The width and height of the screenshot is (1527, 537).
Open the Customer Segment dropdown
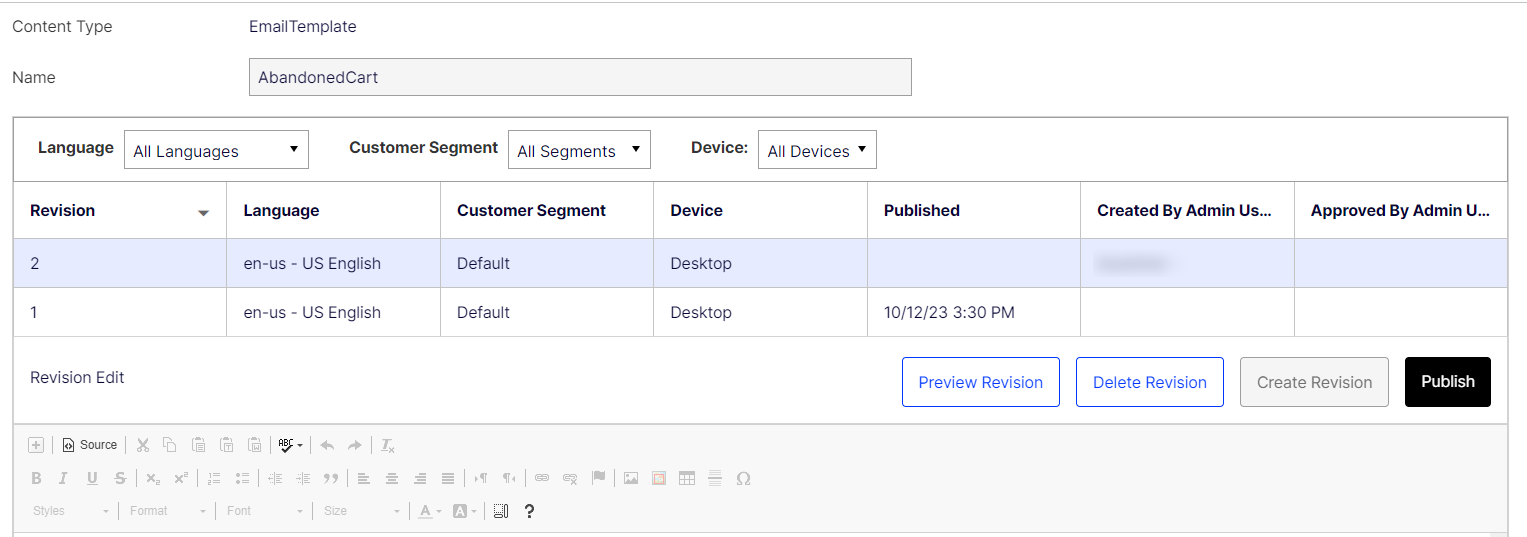(579, 150)
